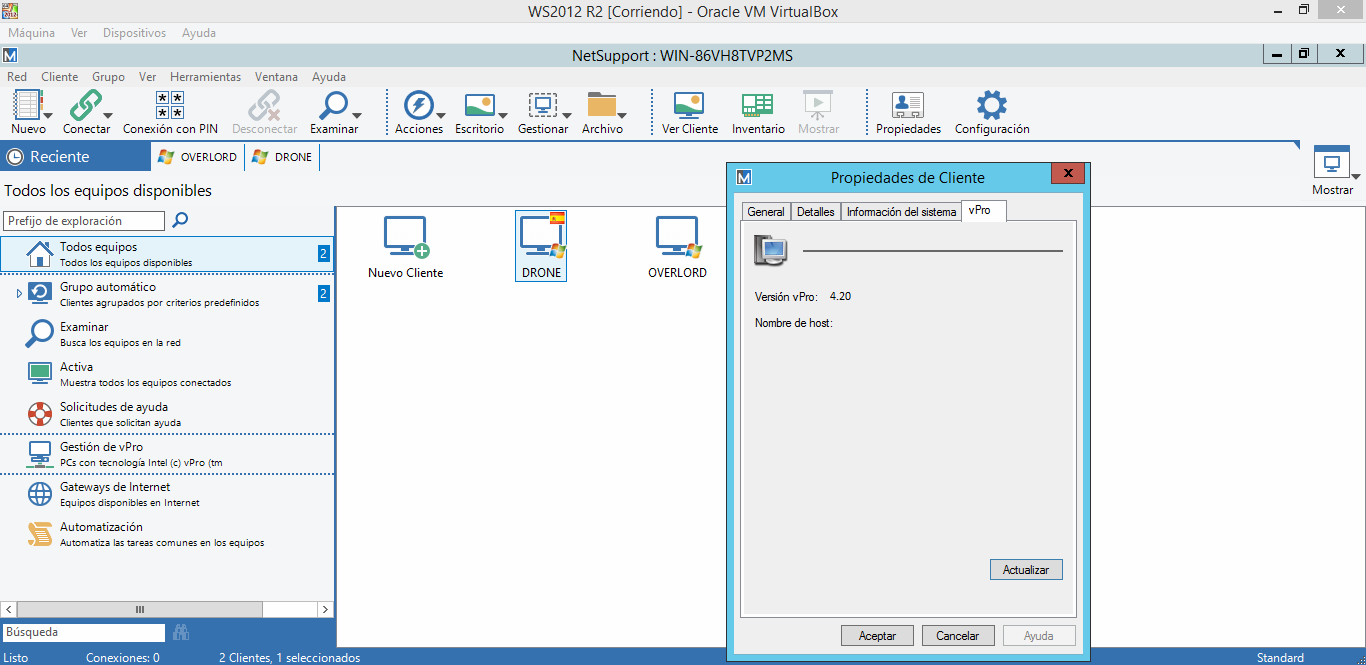This screenshot has height=665, width=1366.
Task: Select the vPro tab in the dialog
Action: (983, 210)
